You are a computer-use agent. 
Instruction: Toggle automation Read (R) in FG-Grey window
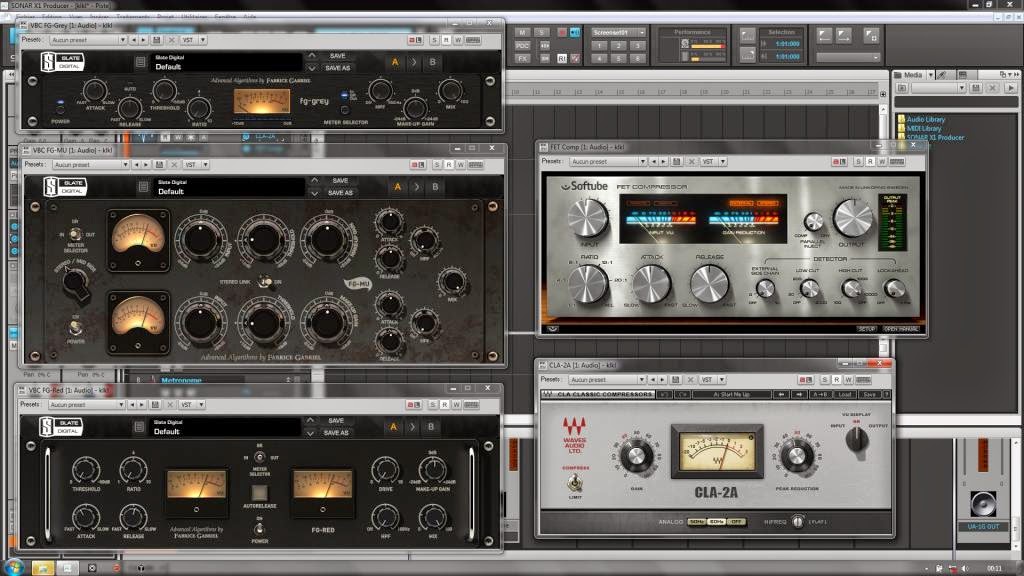pos(446,40)
